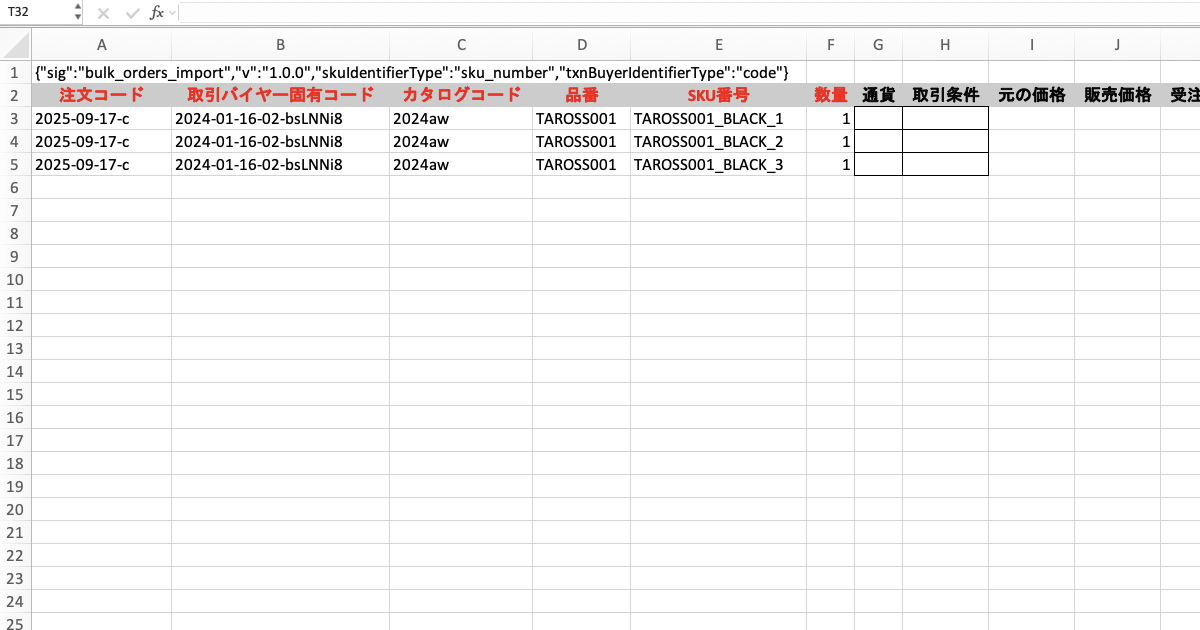Click the 取引バイヤー固有コード header cell

(280, 96)
